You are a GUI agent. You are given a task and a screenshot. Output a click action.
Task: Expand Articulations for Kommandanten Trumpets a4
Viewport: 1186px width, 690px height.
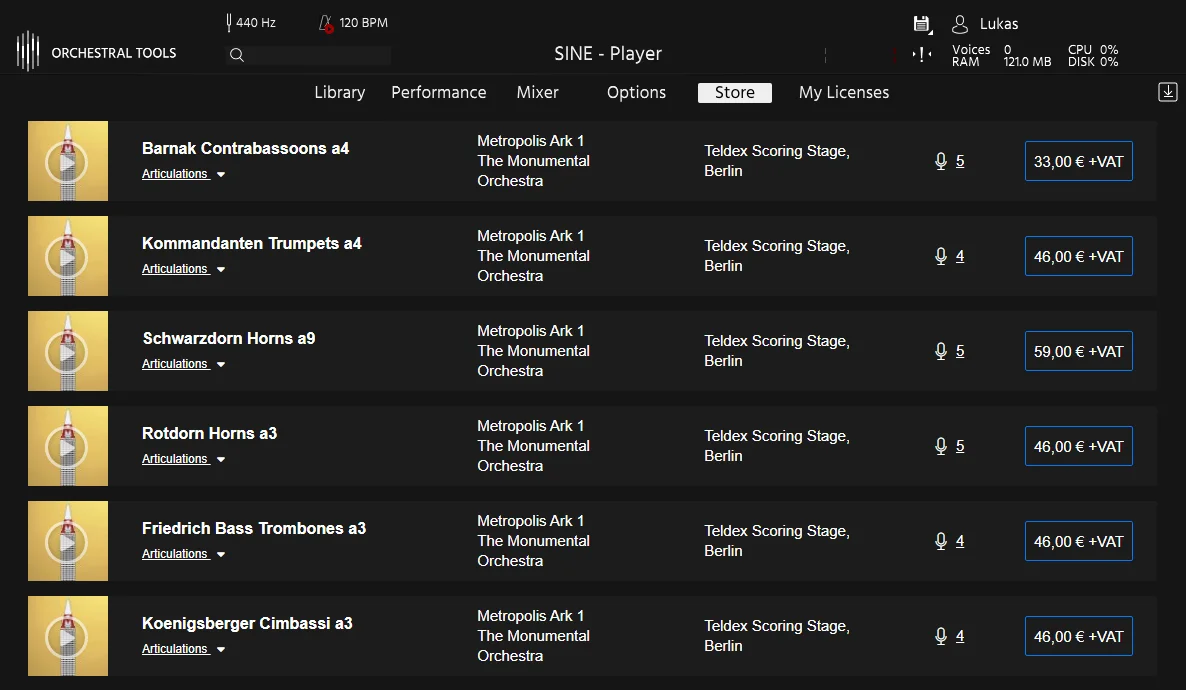click(184, 269)
